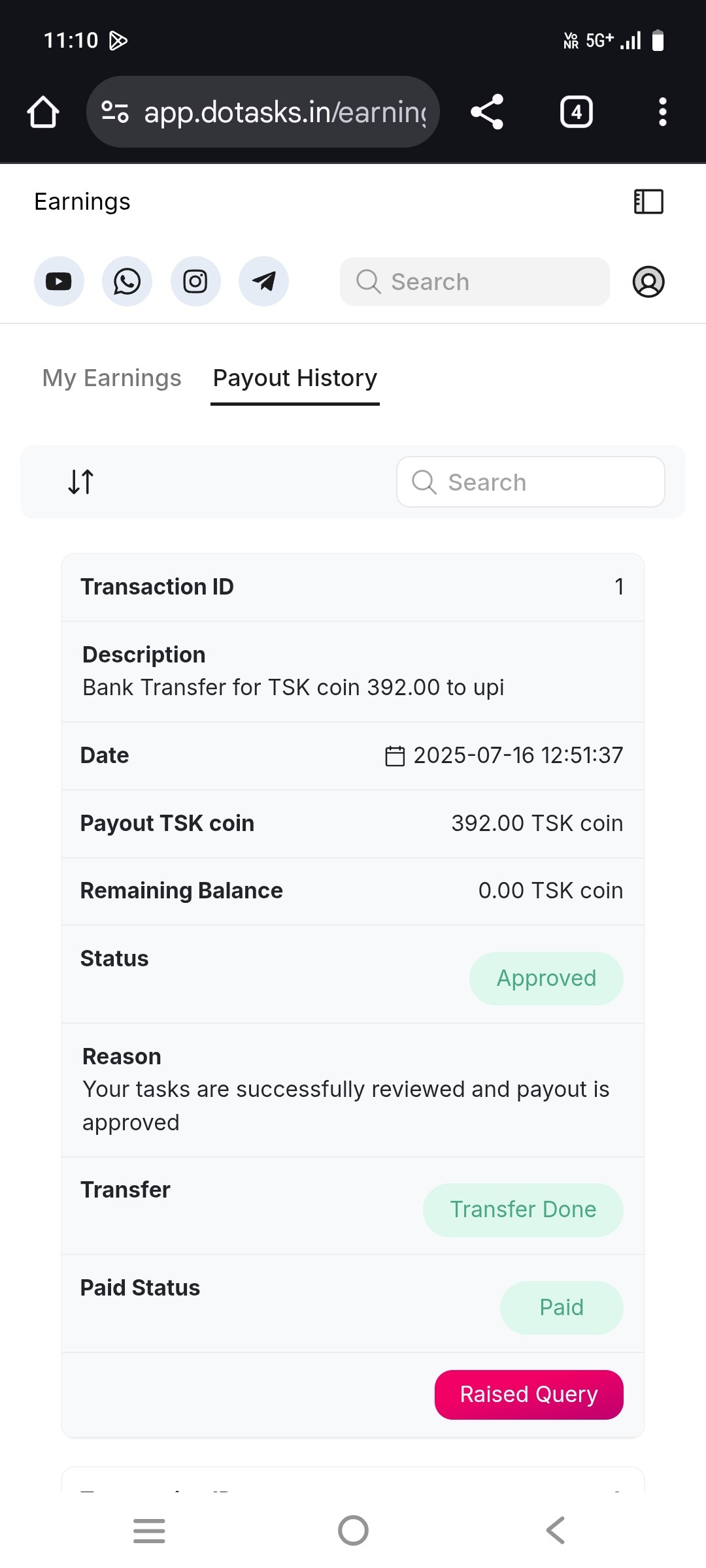Open the Telegram icon link

[263, 282]
